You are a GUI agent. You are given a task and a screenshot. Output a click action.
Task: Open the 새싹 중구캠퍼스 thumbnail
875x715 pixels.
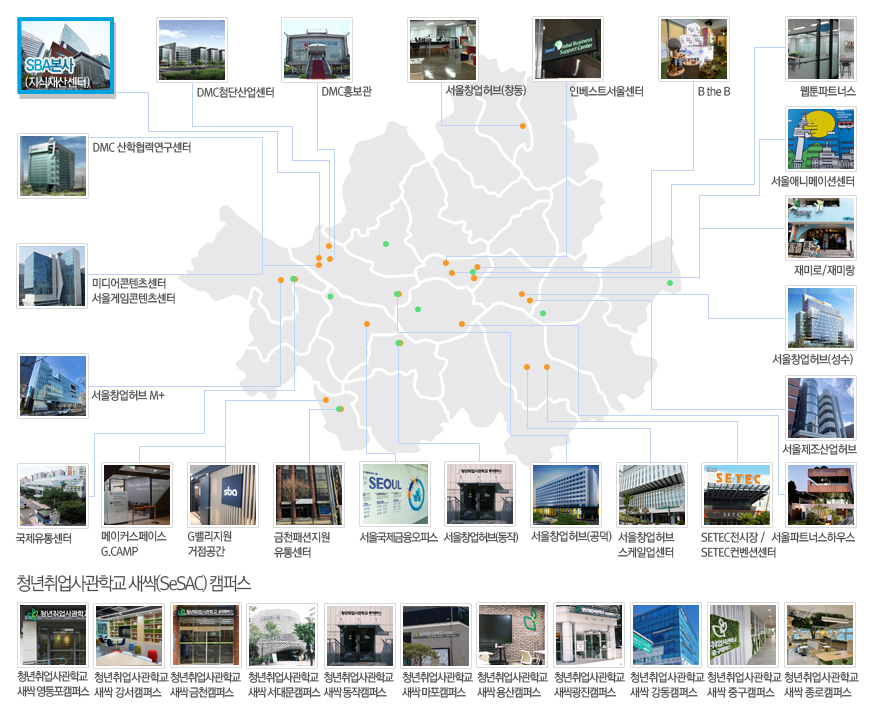pyautogui.click(x=743, y=636)
